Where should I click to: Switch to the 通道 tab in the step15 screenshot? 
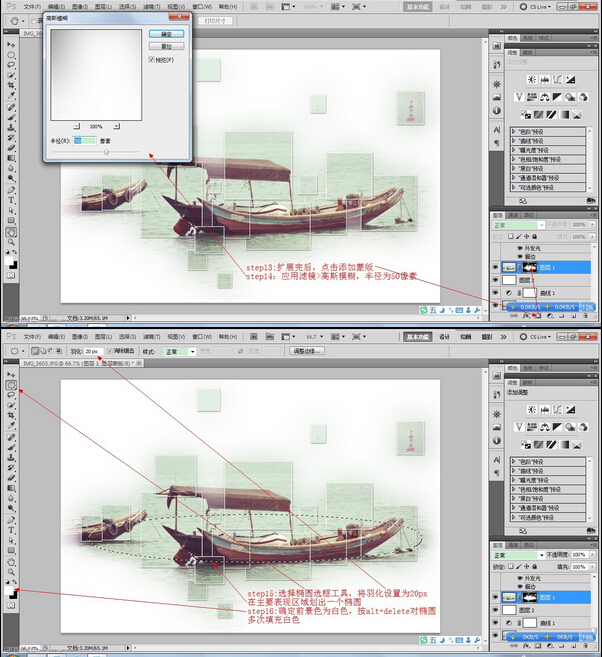click(513, 545)
